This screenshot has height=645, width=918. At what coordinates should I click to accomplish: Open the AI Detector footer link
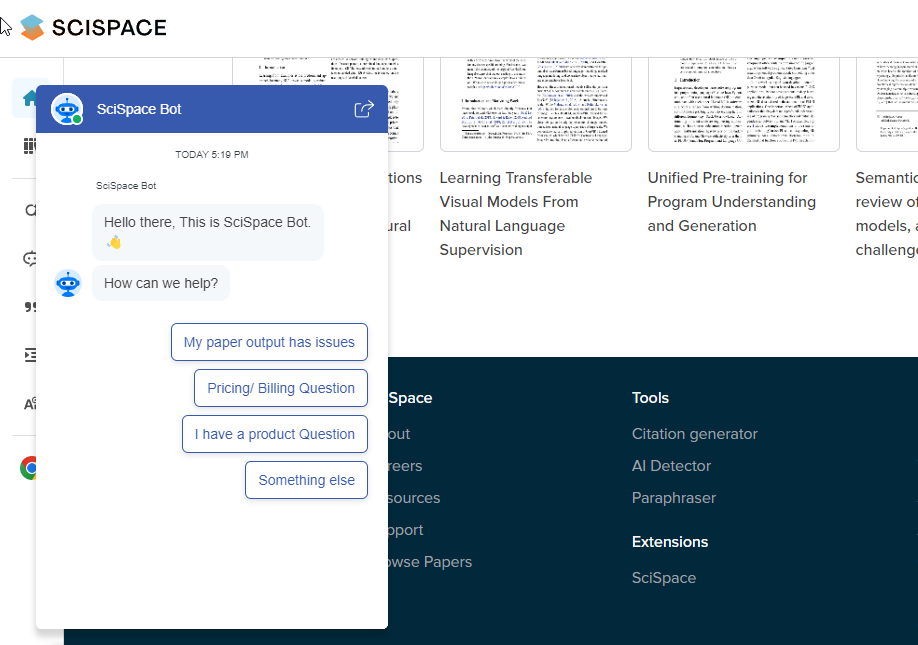(x=671, y=466)
